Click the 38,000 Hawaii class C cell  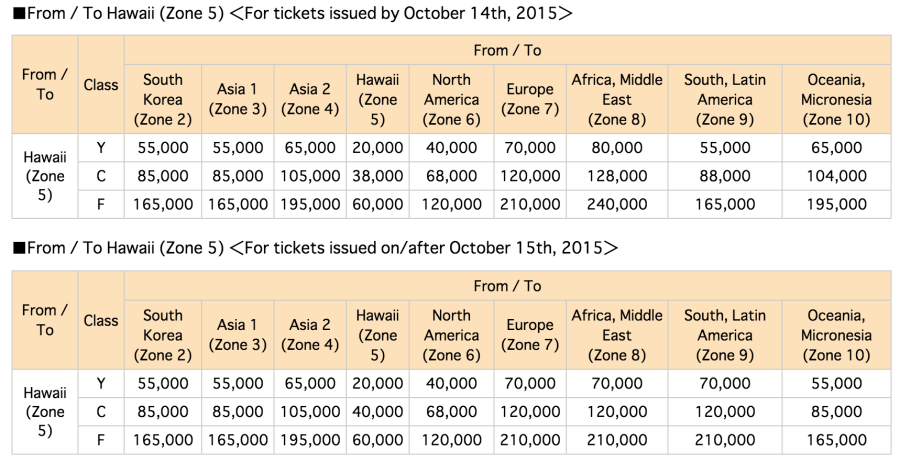coord(378,176)
